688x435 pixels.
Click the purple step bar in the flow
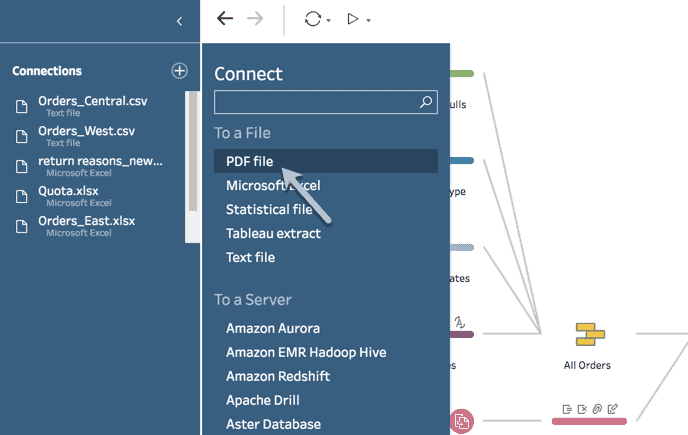(462, 334)
